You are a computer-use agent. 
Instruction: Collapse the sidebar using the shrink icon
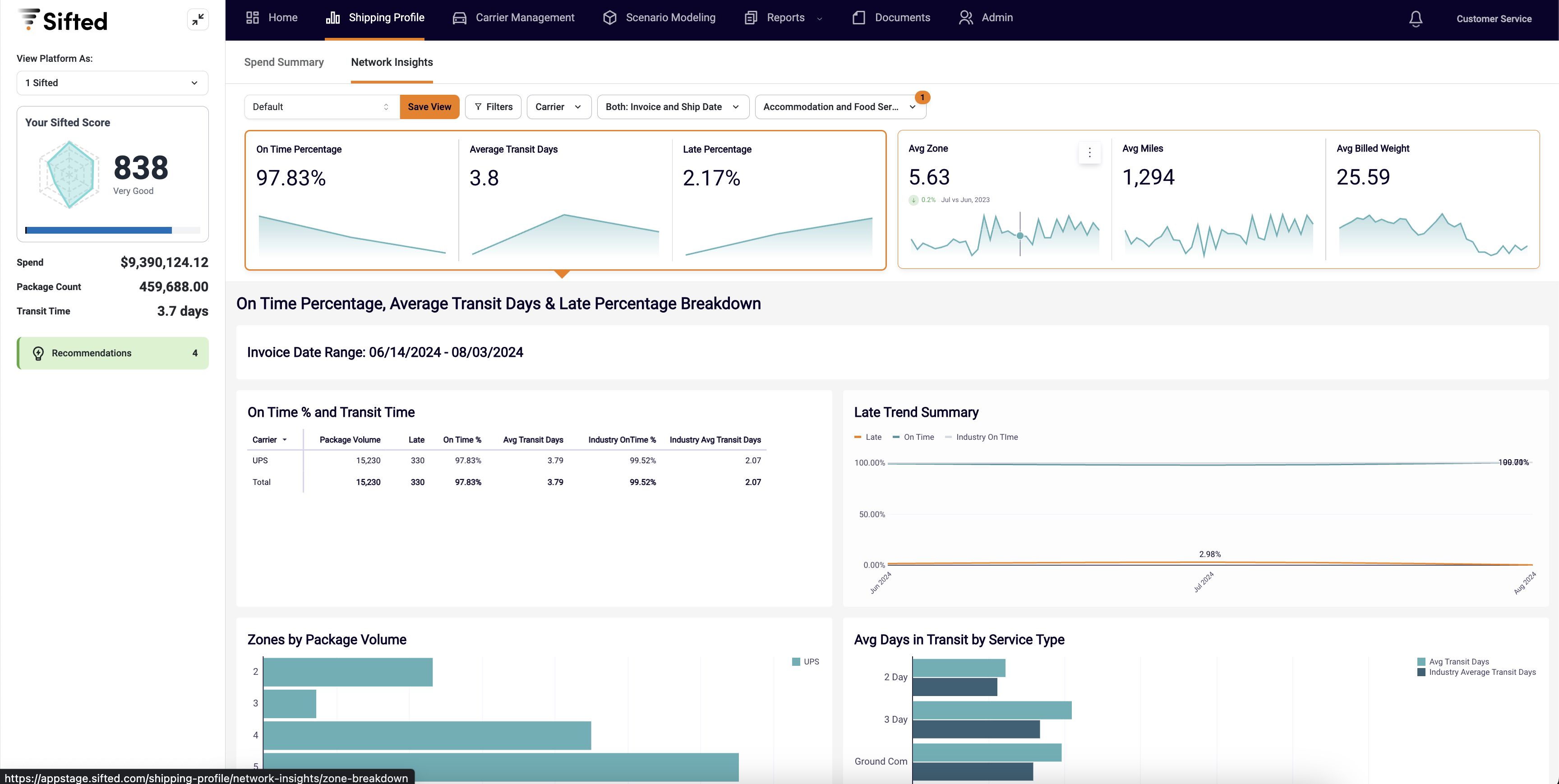point(197,19)
